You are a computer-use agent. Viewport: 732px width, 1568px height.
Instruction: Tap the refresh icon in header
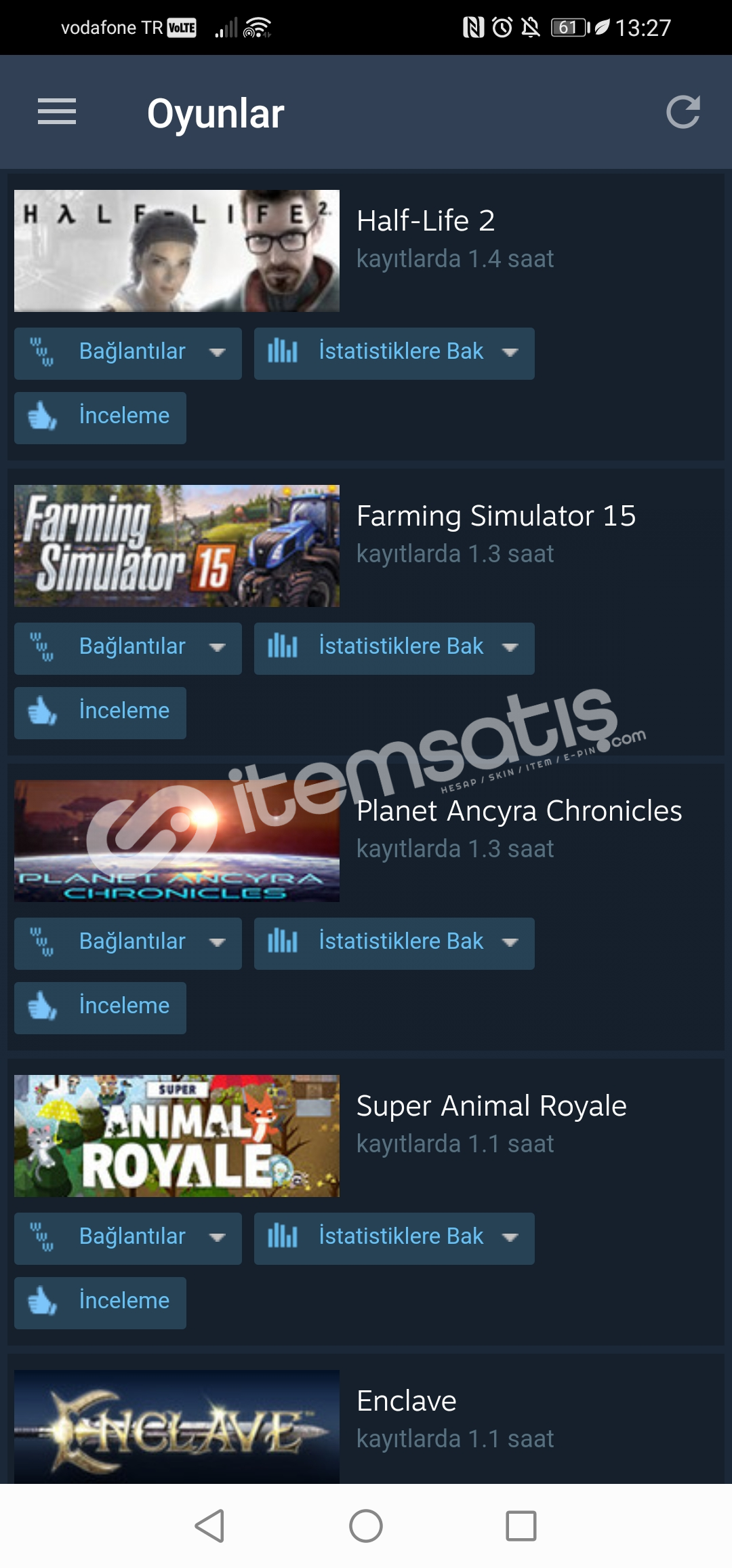[683, 112]
